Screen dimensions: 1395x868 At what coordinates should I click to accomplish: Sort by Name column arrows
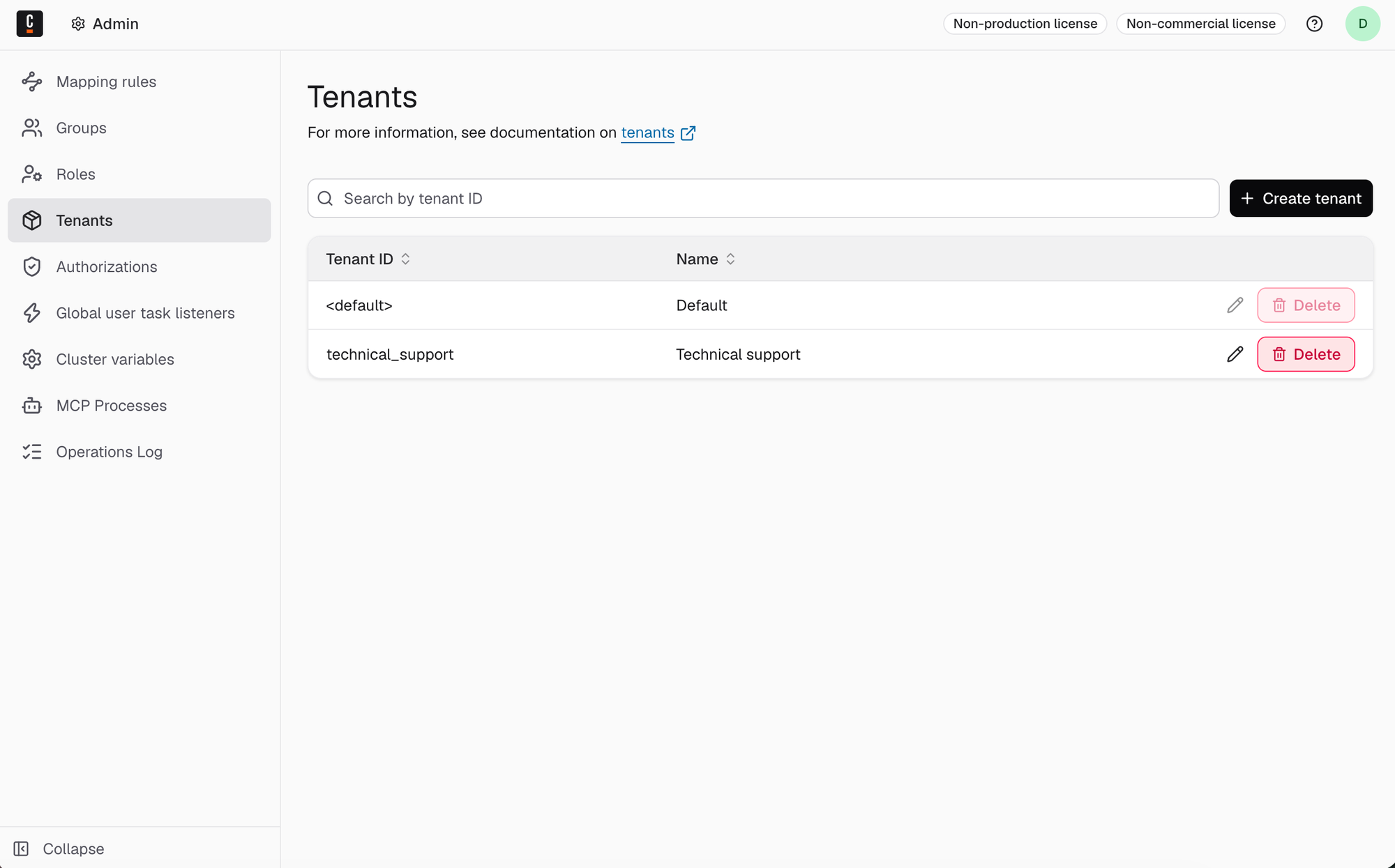[730, 259]
